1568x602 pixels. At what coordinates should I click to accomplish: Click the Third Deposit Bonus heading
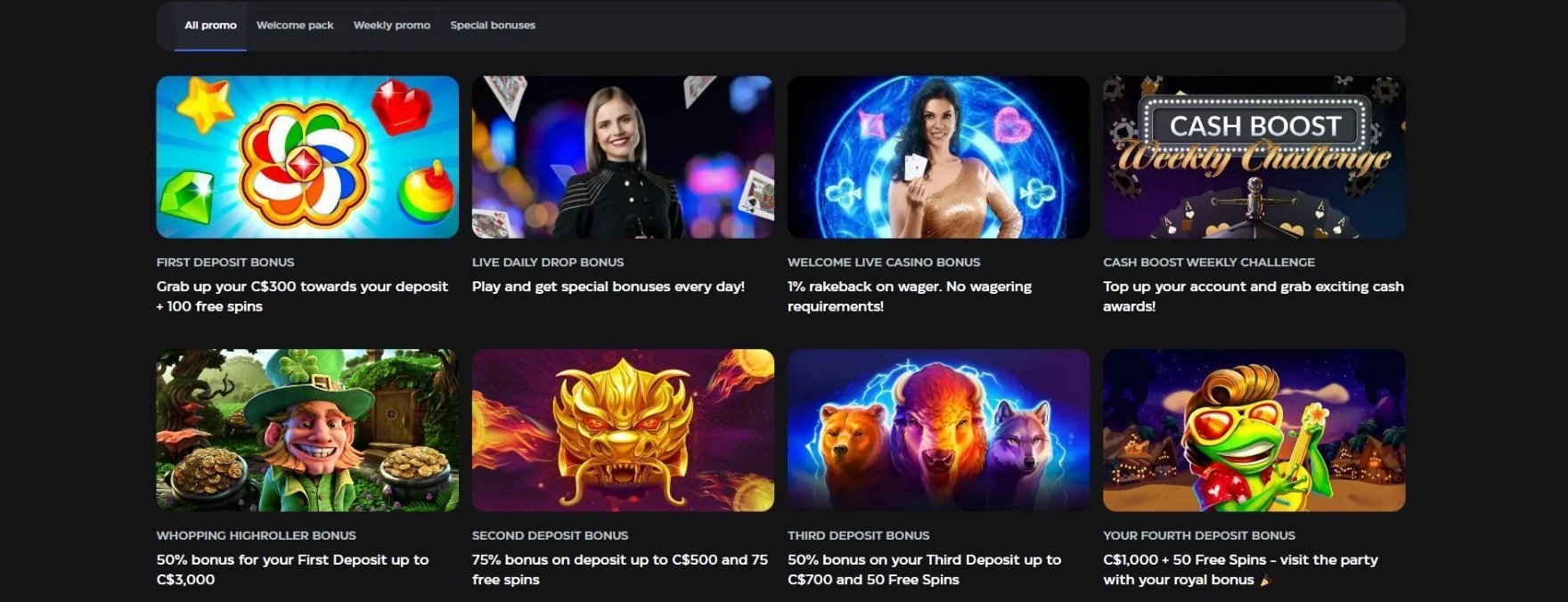[x=859, y=535]
